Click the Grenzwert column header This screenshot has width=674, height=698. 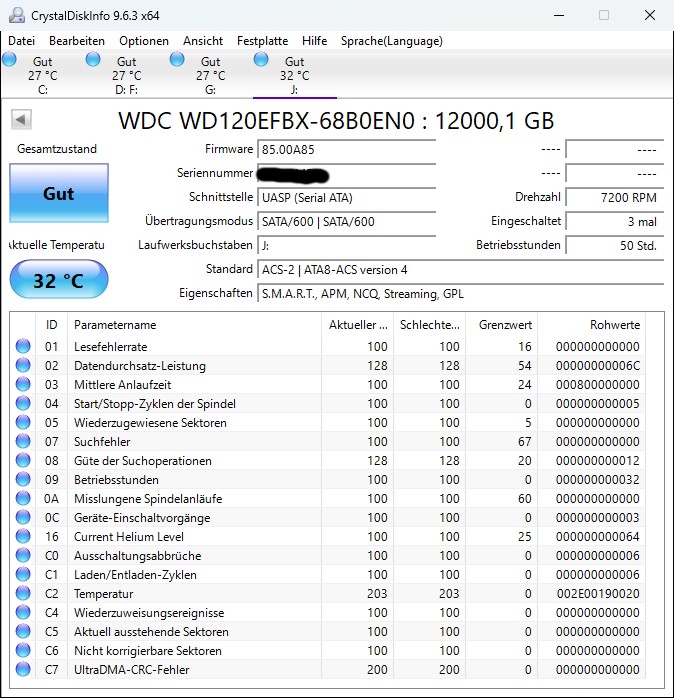click(x=502, y=325)
